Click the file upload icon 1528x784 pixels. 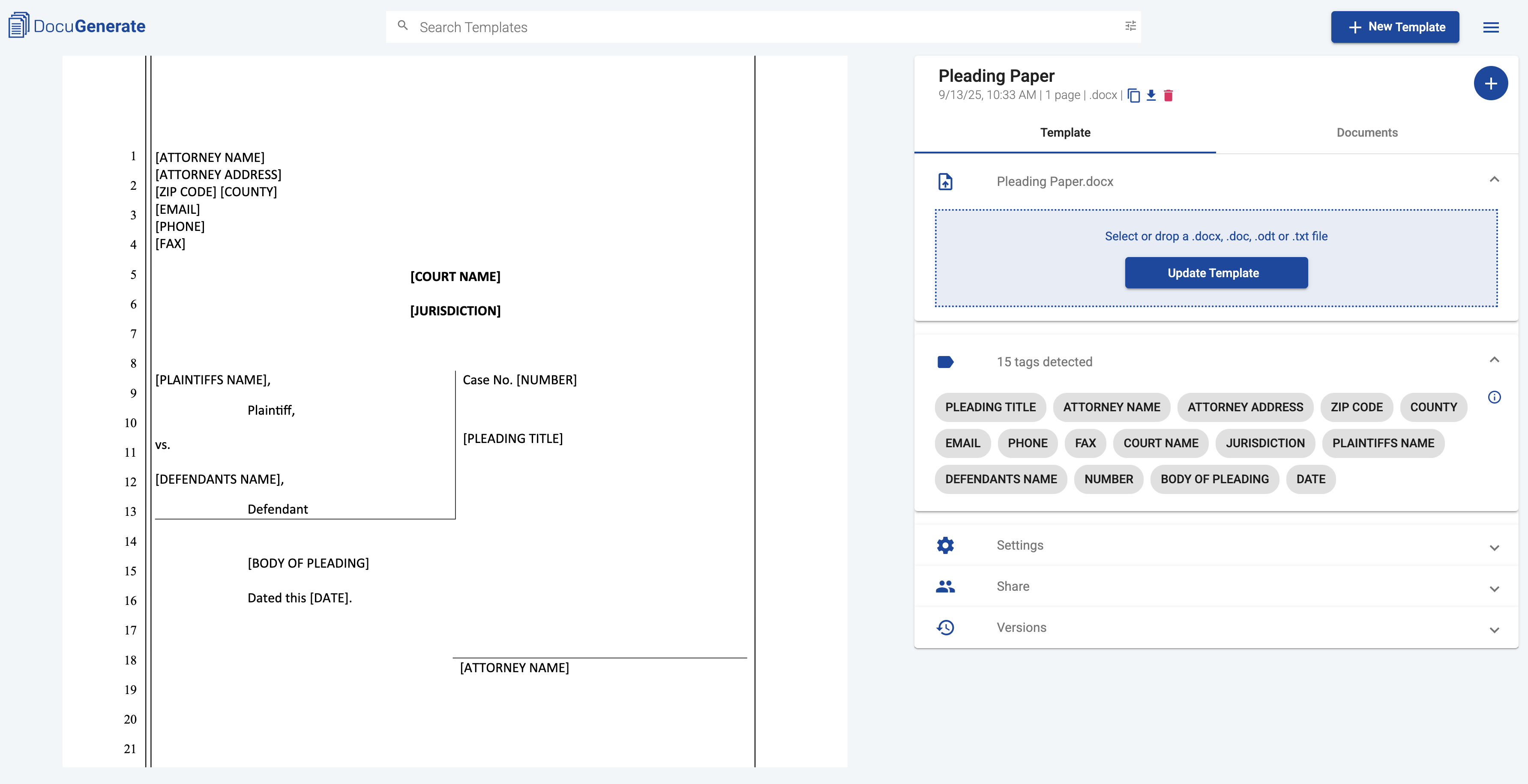coord(946,182)
